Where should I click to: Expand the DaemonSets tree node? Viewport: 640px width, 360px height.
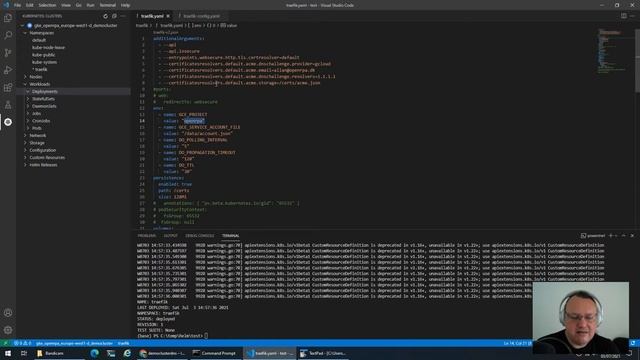tap(28, 106)
